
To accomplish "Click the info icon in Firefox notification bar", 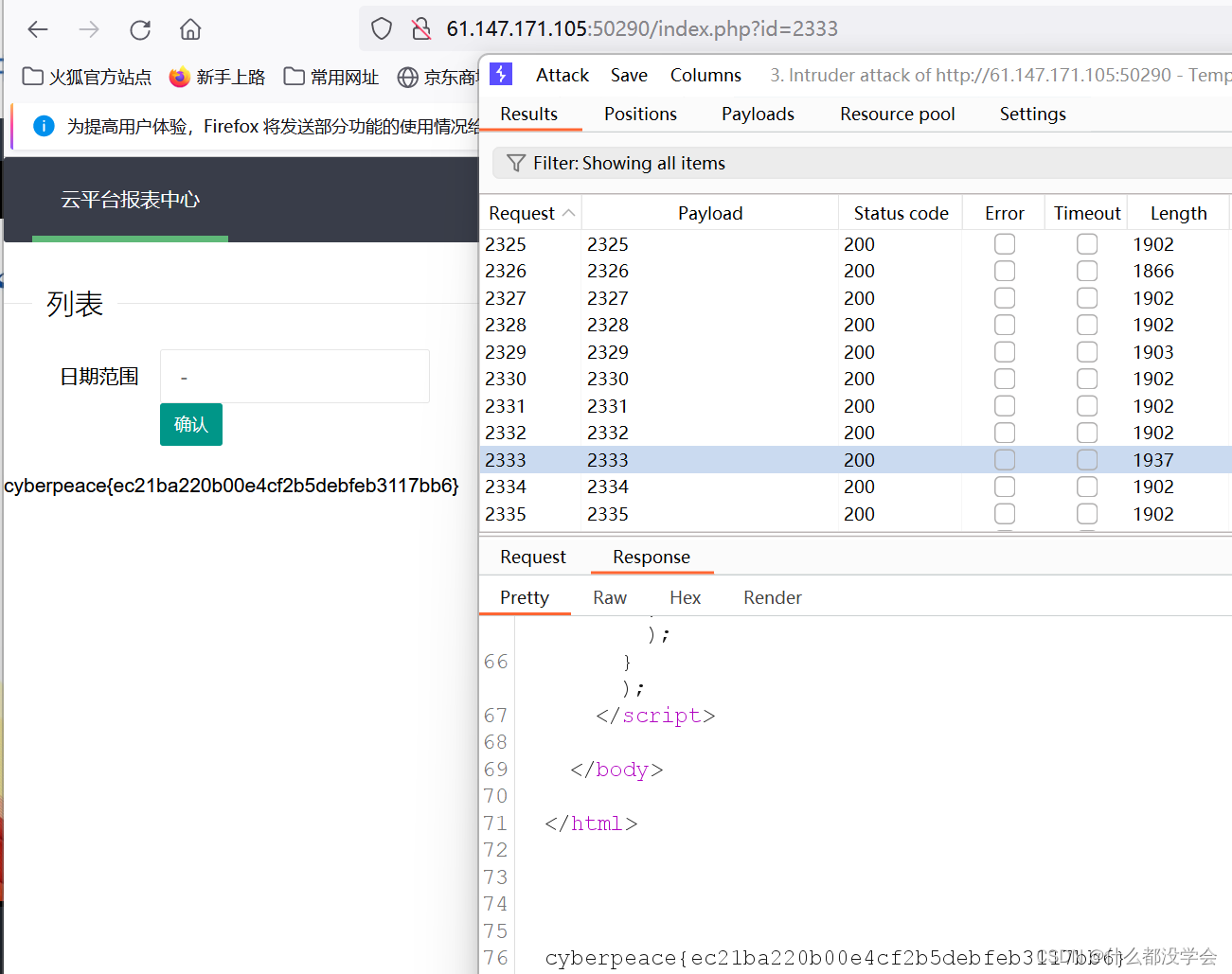I will tap(44, 126).
